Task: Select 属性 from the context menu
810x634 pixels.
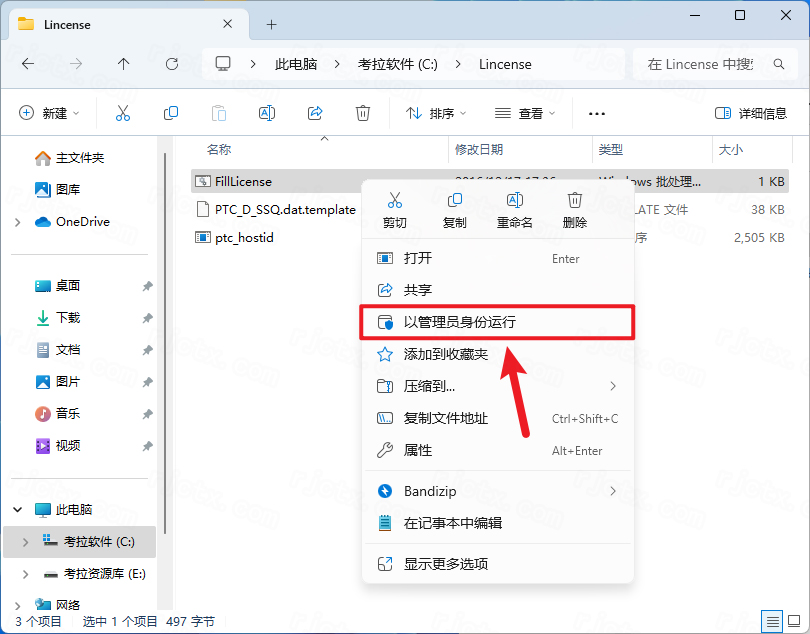Action: [497, 450]
